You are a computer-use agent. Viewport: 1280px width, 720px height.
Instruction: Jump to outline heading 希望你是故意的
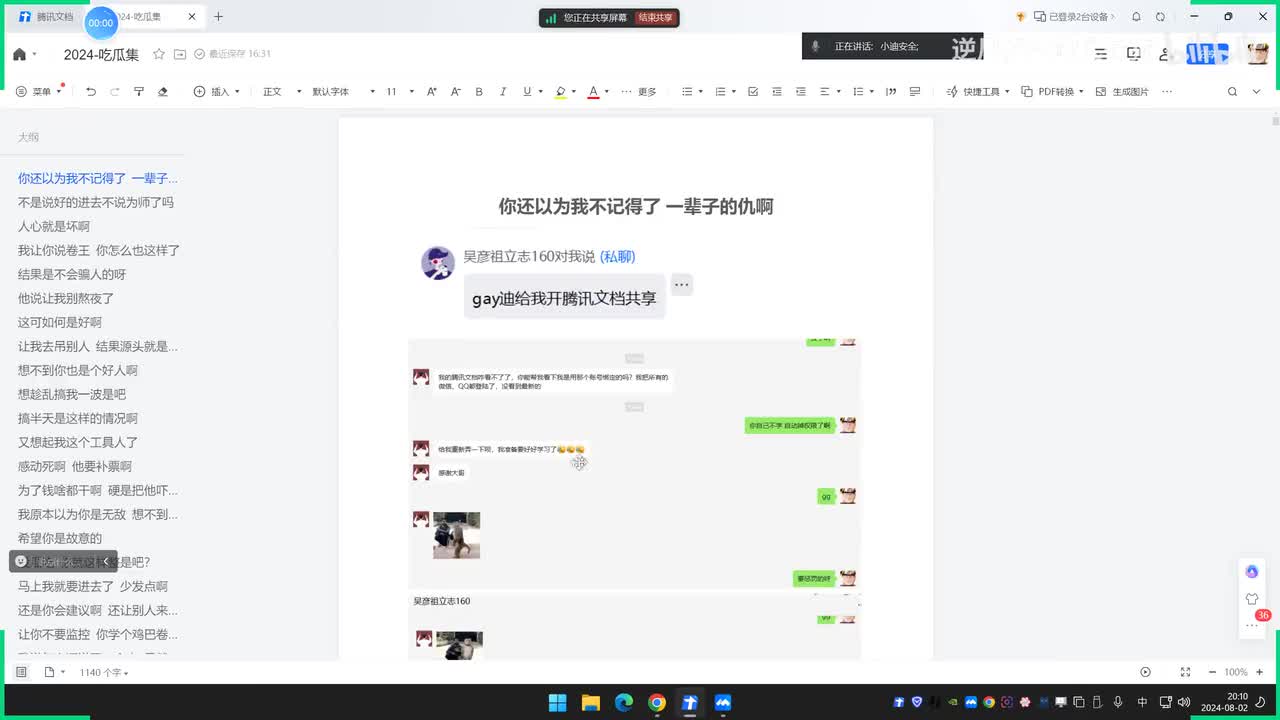(x=60, y=538)
